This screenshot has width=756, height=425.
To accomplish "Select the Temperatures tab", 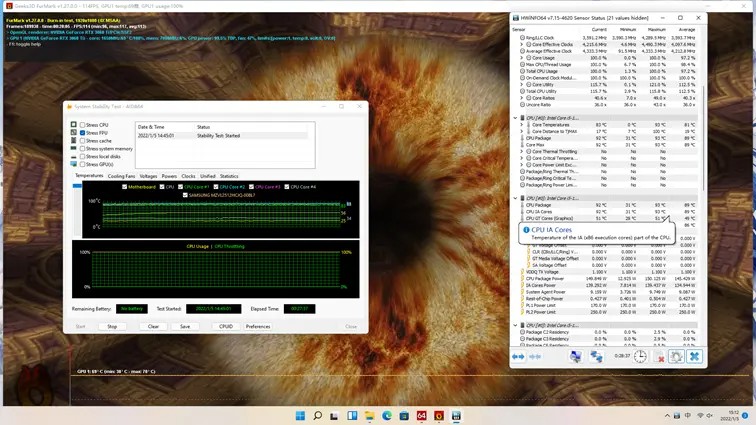I will pyautogui.click(x=89, y=176).
